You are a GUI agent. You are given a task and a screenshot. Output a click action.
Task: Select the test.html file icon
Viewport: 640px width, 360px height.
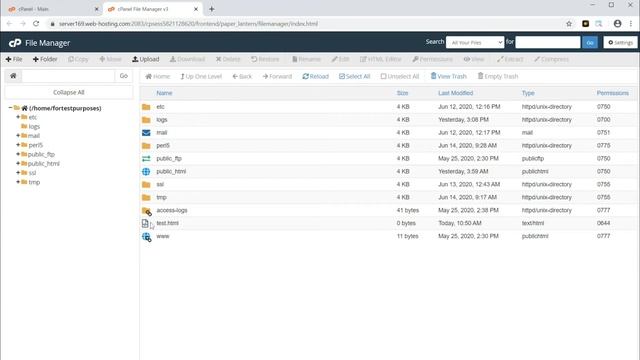pos(145,223)
